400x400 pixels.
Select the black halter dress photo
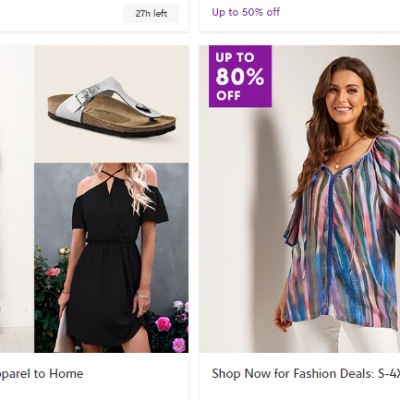tap(111, 258)
